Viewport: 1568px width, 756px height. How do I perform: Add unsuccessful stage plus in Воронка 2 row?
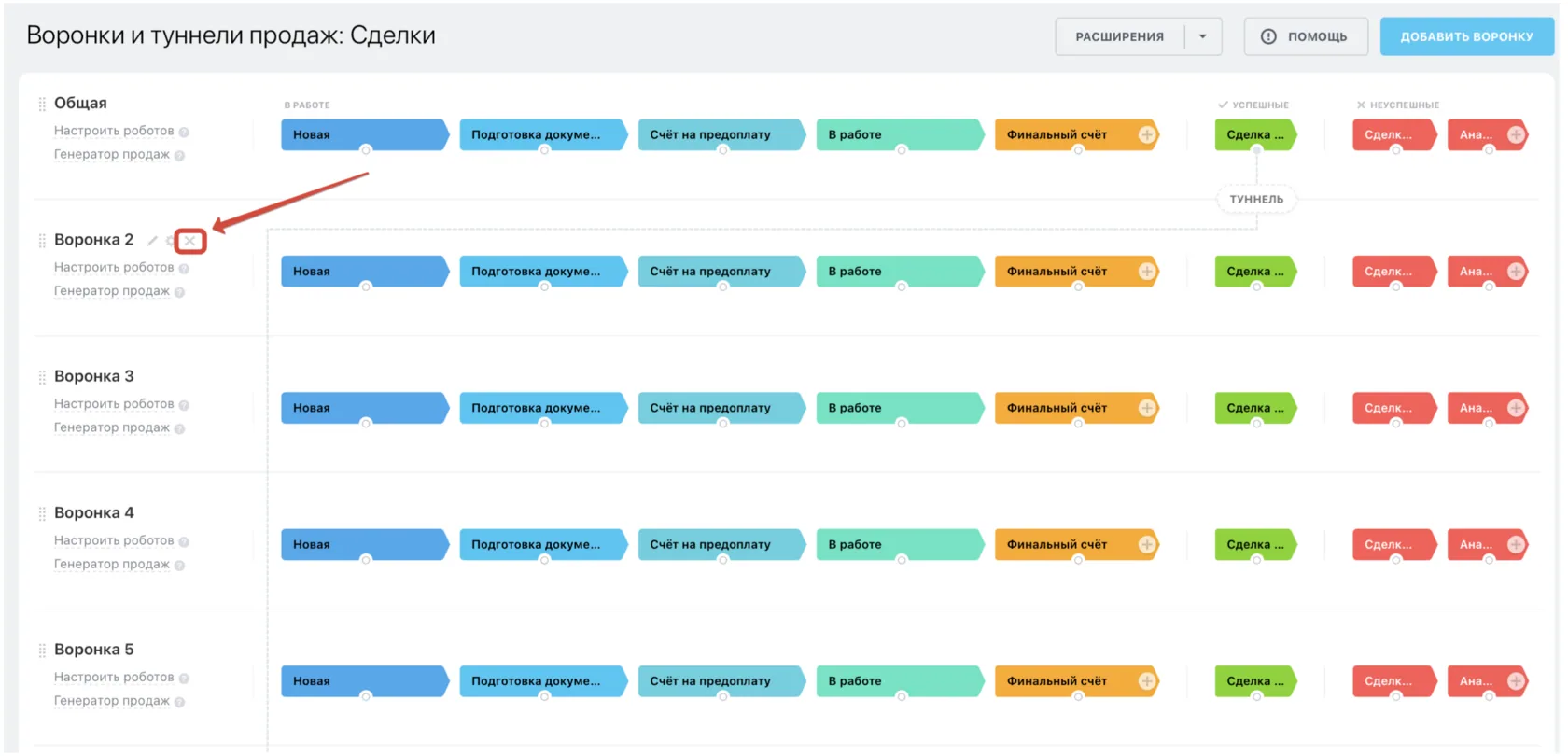click(1516, 272)
